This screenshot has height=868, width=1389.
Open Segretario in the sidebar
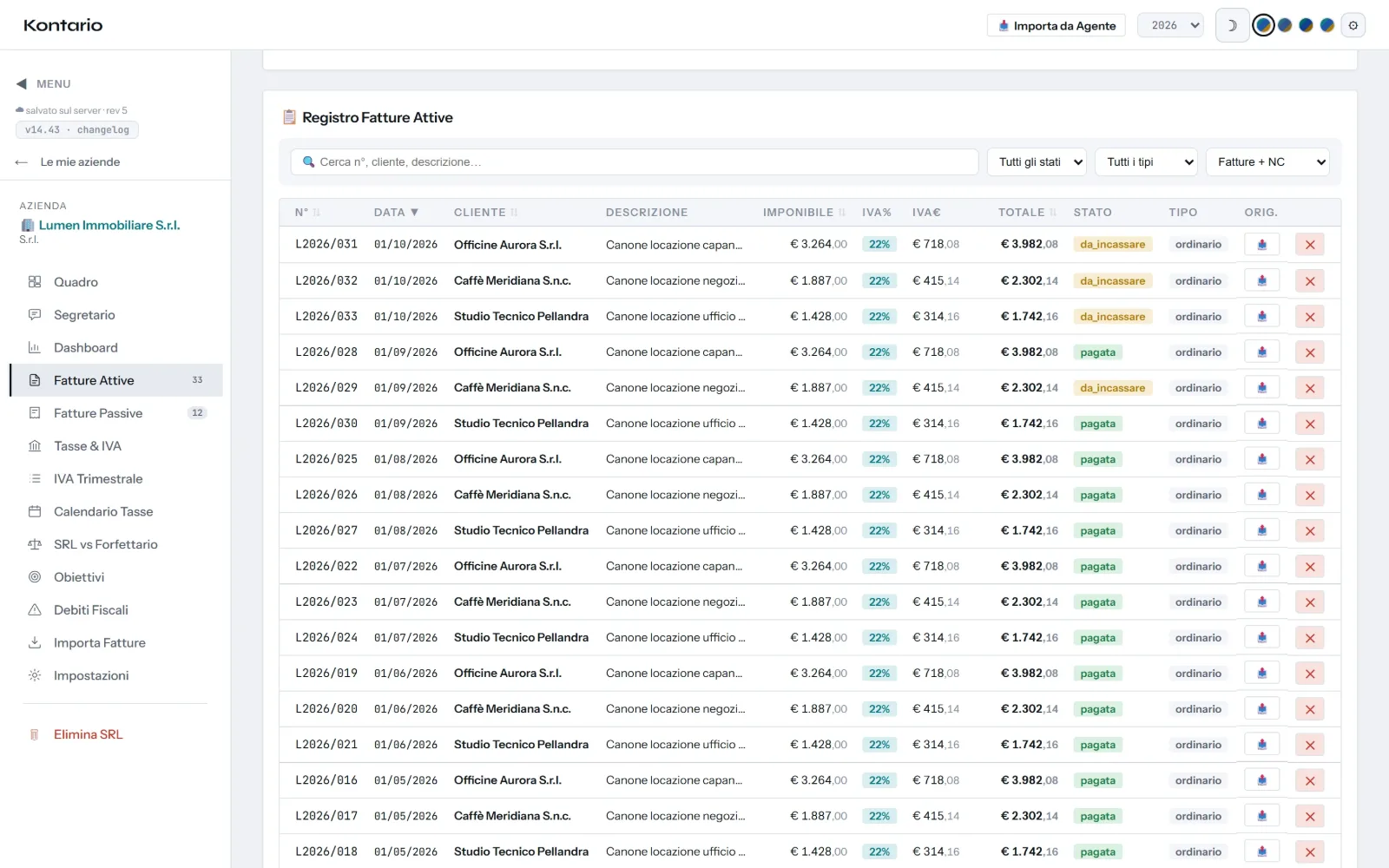[x=115, y=315]
